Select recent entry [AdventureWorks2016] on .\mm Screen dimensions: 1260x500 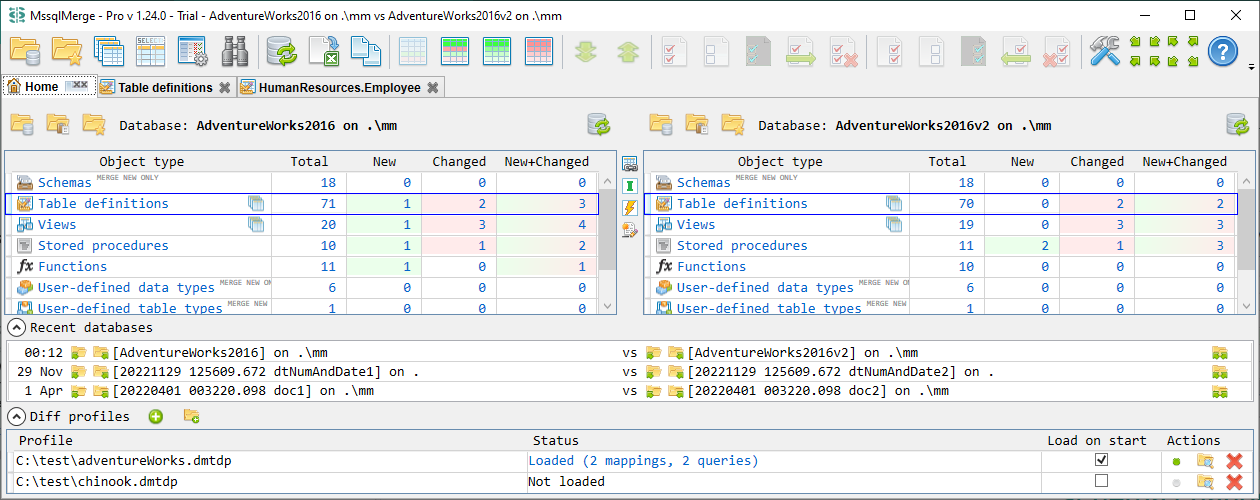coord(220,352)
